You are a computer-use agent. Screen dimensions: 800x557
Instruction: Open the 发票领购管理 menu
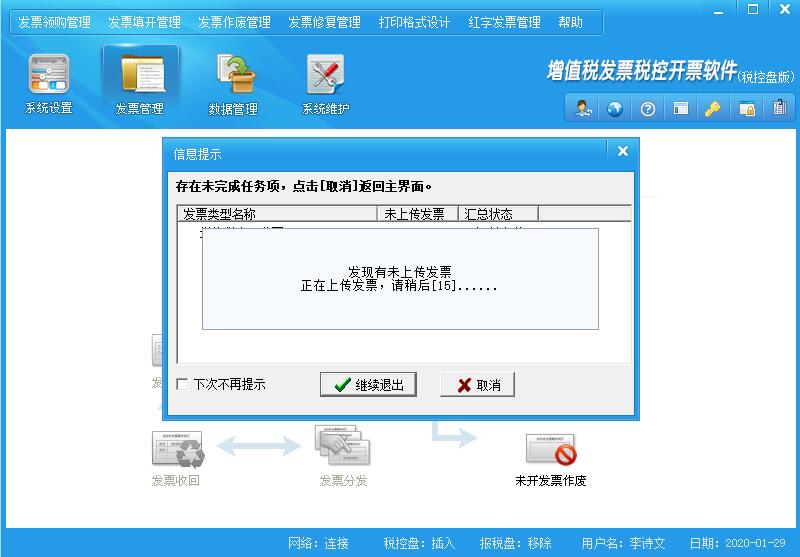pos(54,22)
